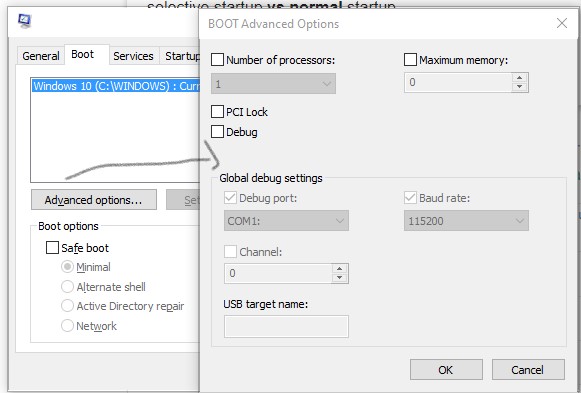Switch to the General tab

click(x=41, y=56)
